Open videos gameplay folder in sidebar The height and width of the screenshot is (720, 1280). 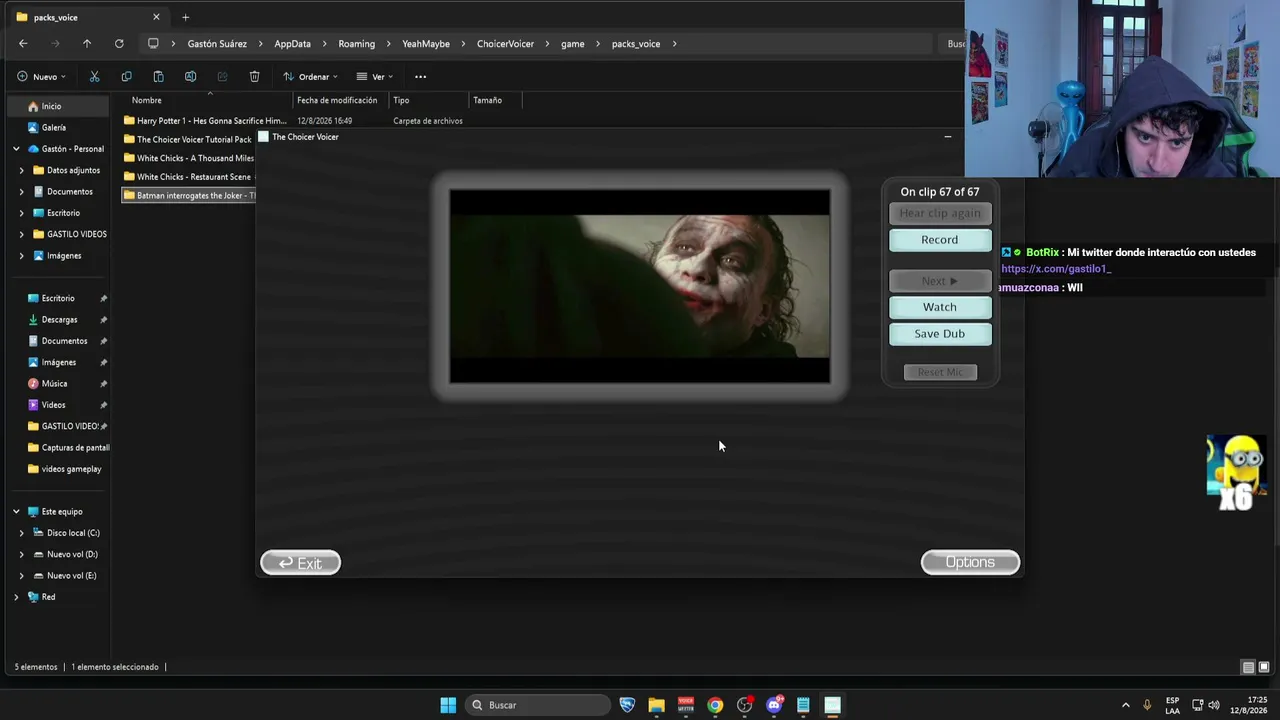71,469
